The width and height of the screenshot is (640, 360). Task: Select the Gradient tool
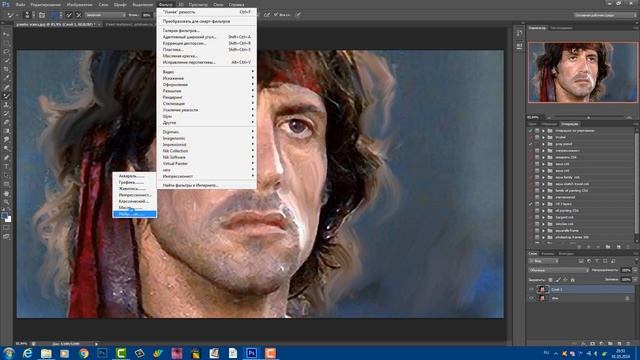6,131
